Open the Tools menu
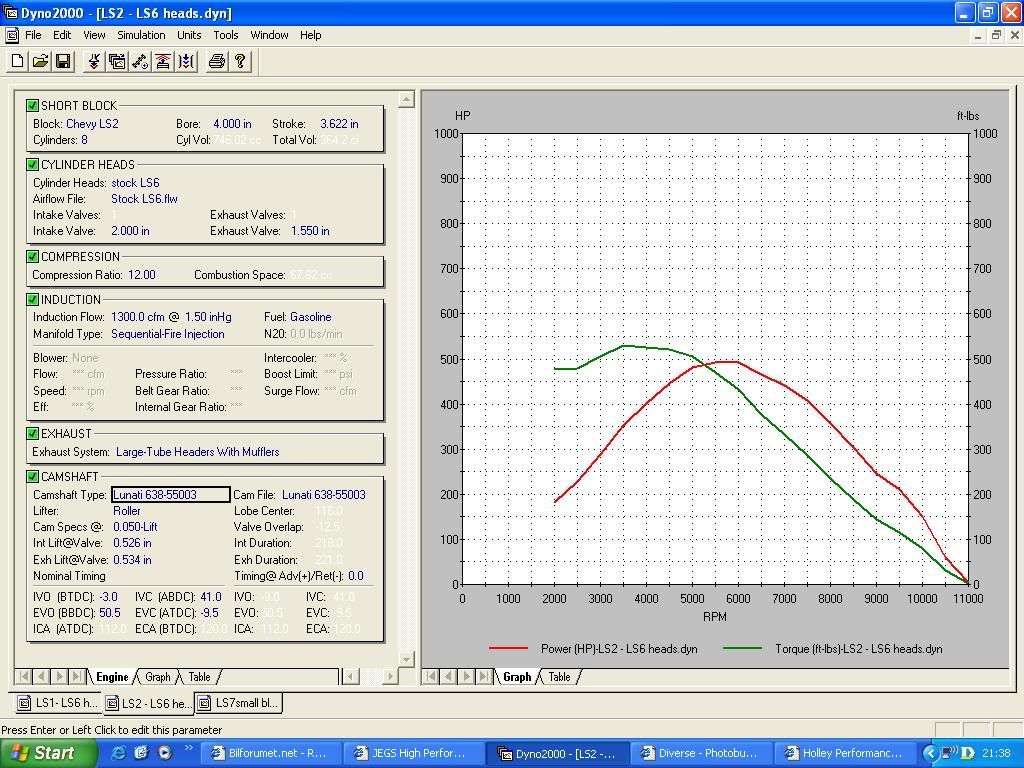The height and width of the screenshot is (768, 1024). pyautogui.click(x=225, y=35)
